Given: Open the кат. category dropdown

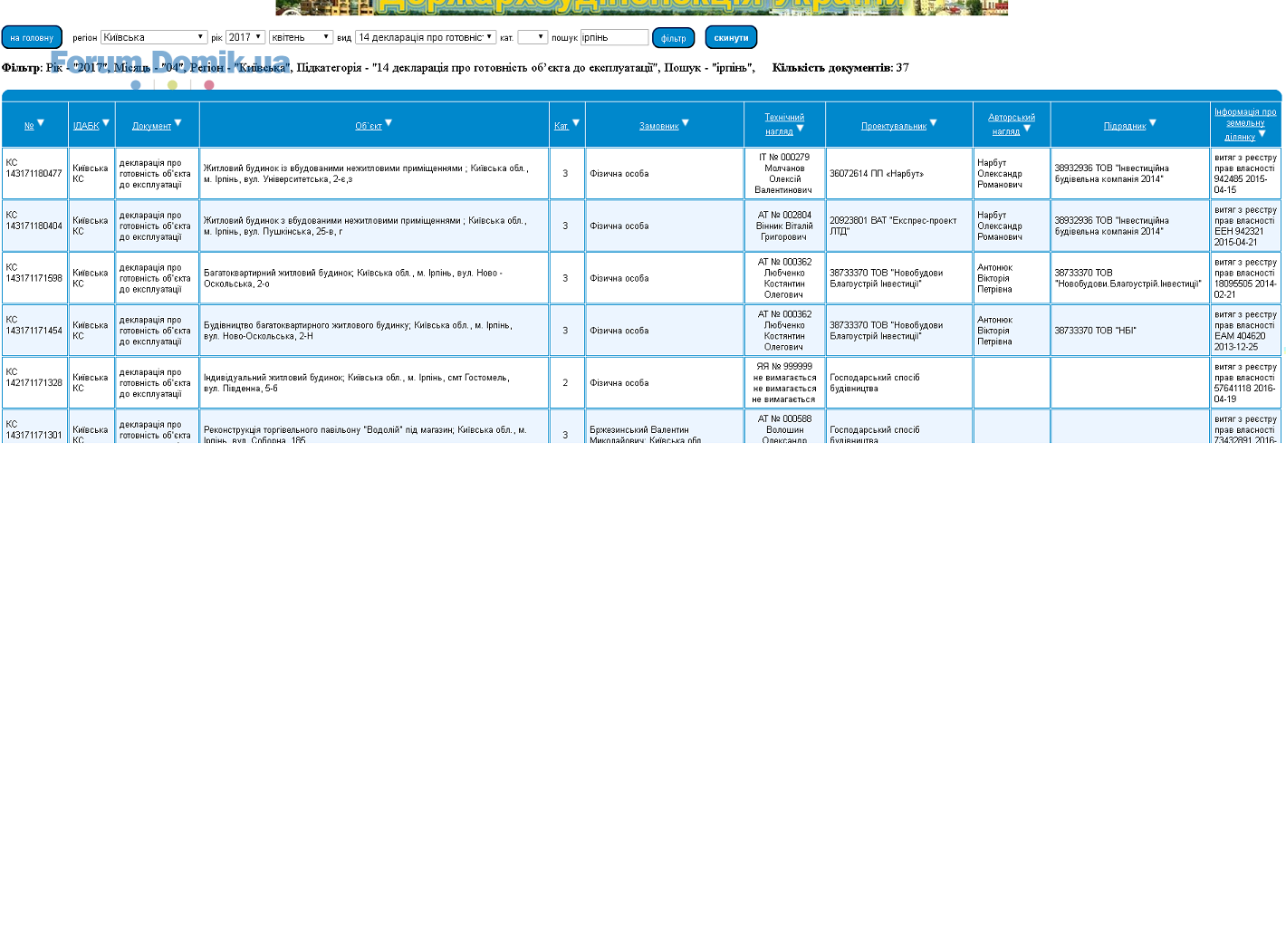Looking at the screenshot, I should click(533, 37).
